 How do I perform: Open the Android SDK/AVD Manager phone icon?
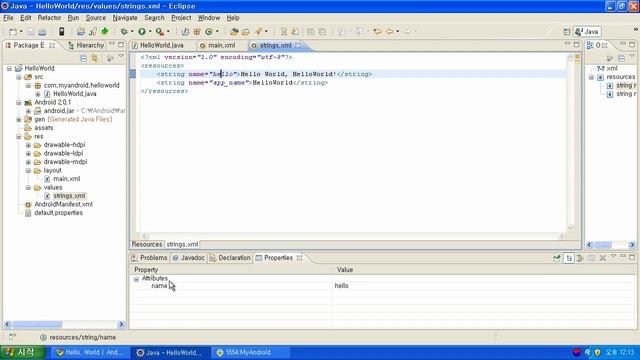(x=61, y=31)
